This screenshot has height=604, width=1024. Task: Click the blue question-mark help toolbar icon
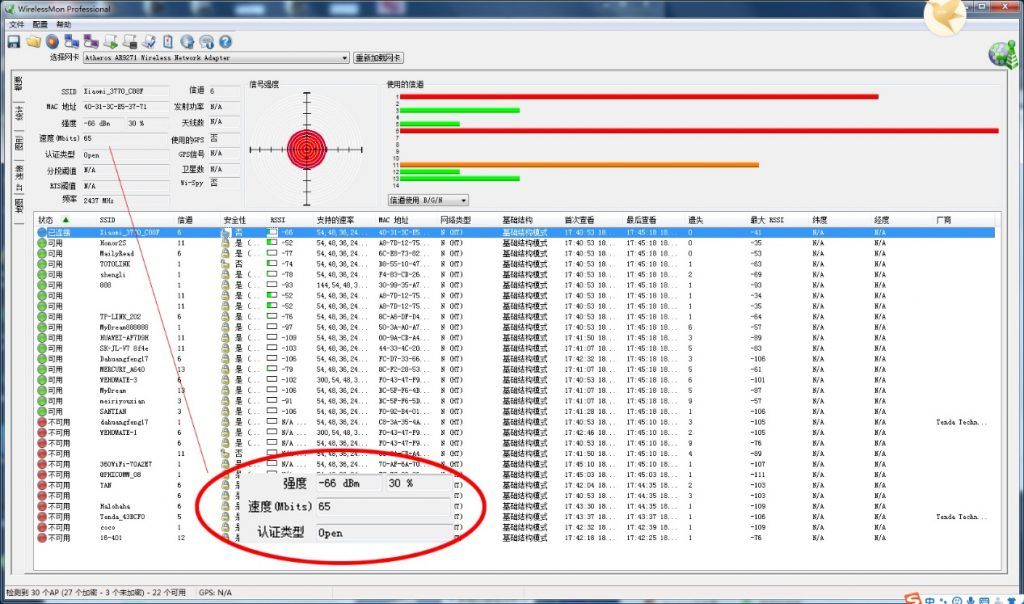point(225,42)
